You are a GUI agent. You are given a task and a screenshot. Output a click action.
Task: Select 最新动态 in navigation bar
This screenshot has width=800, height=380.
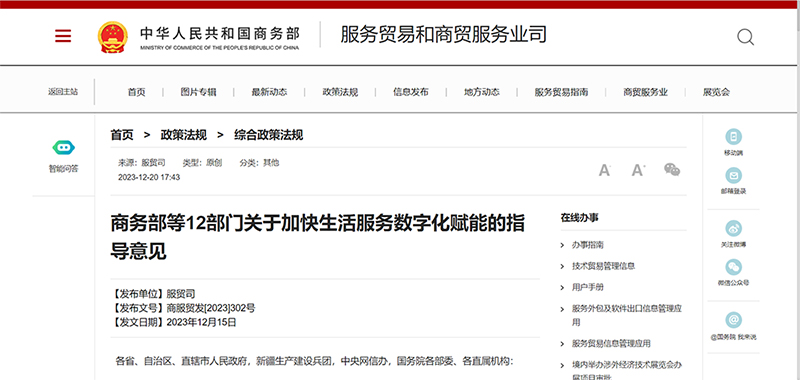[269, 92]
